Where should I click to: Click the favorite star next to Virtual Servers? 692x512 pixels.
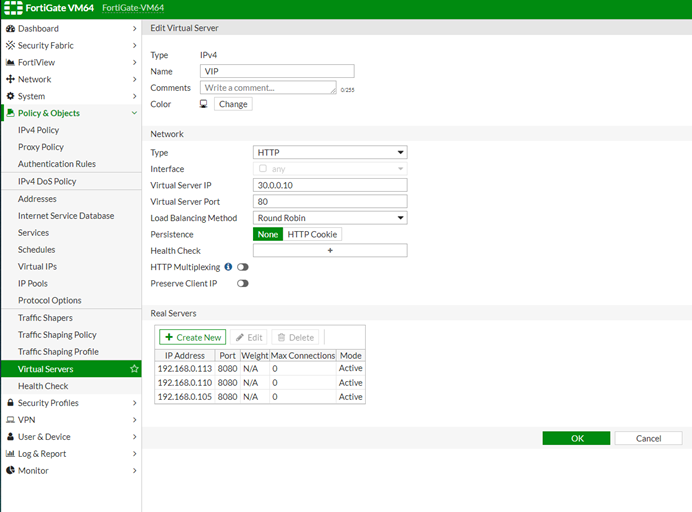[134, 369]
